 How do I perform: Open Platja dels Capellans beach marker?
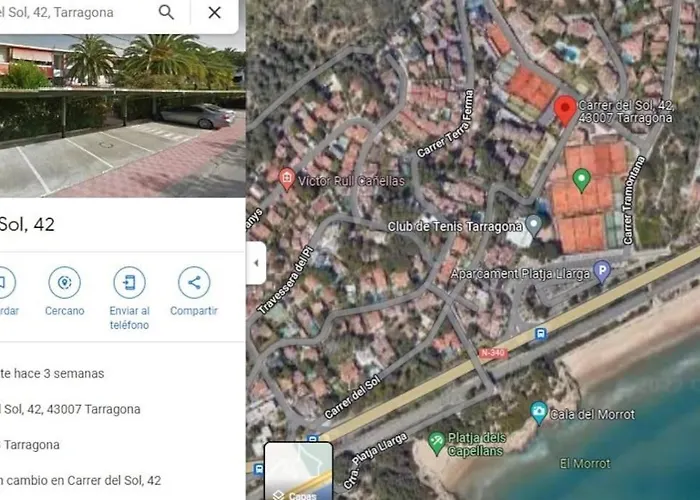436,443
